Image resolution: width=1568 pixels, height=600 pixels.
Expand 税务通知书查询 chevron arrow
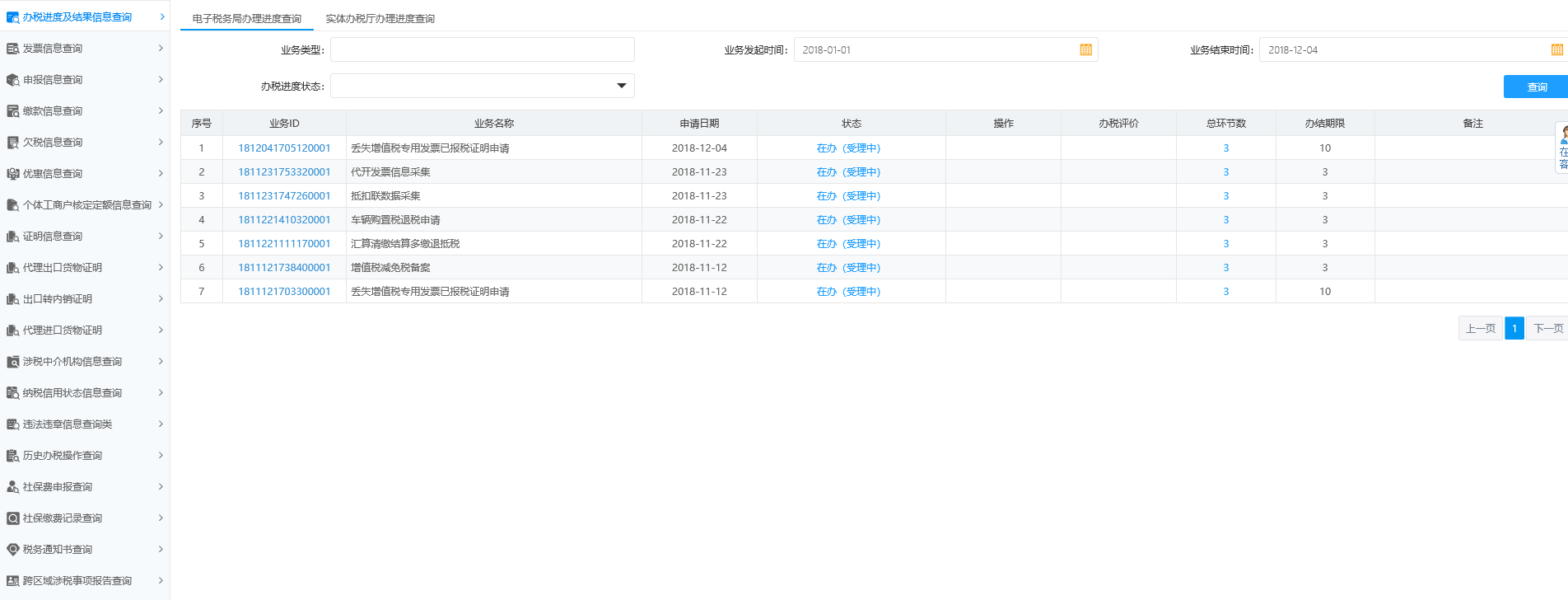pyautogui.click(x=161, y=550)
